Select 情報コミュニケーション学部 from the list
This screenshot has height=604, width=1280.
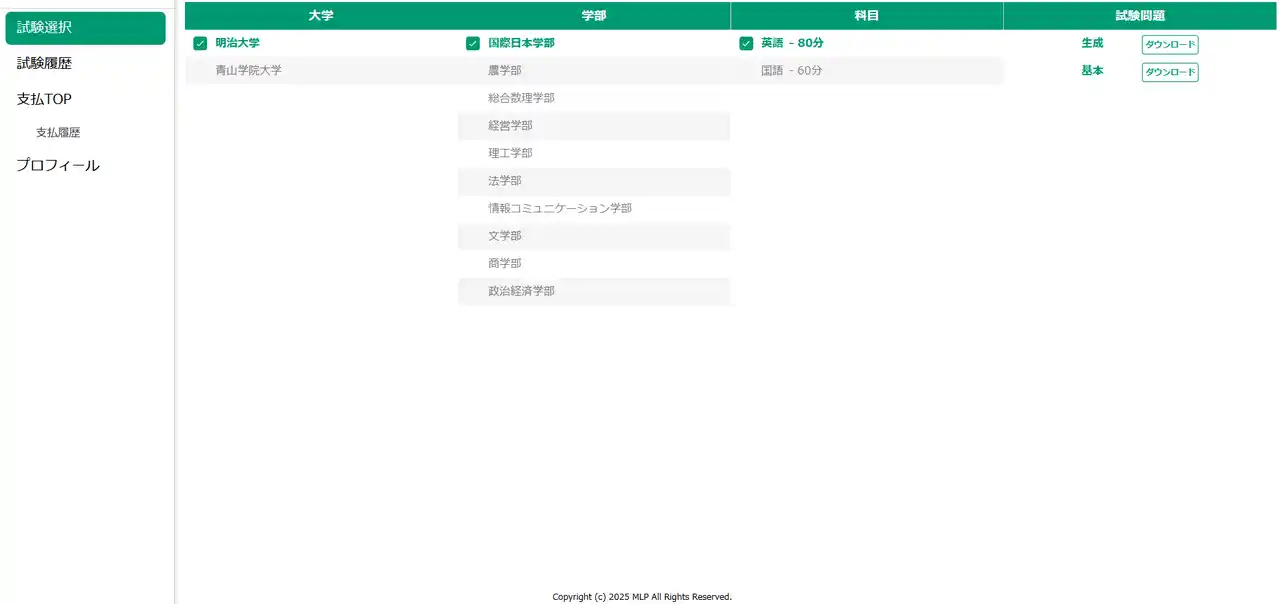coord(558,208)
